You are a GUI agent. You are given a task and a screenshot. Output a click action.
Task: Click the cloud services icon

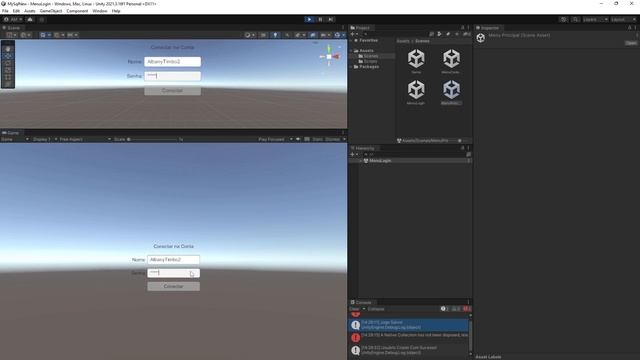coord(30,19)
